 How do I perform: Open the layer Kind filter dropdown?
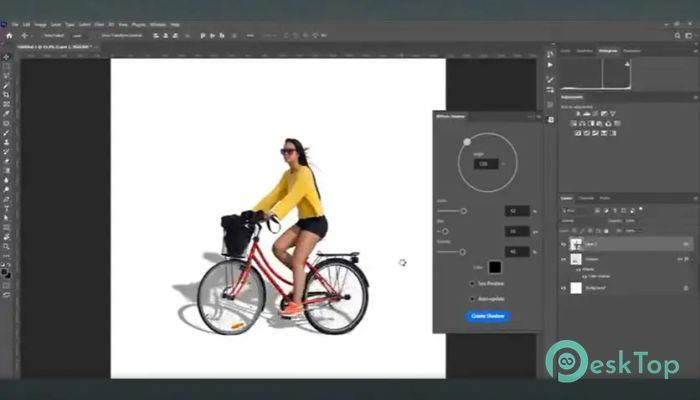coord(577,210)
